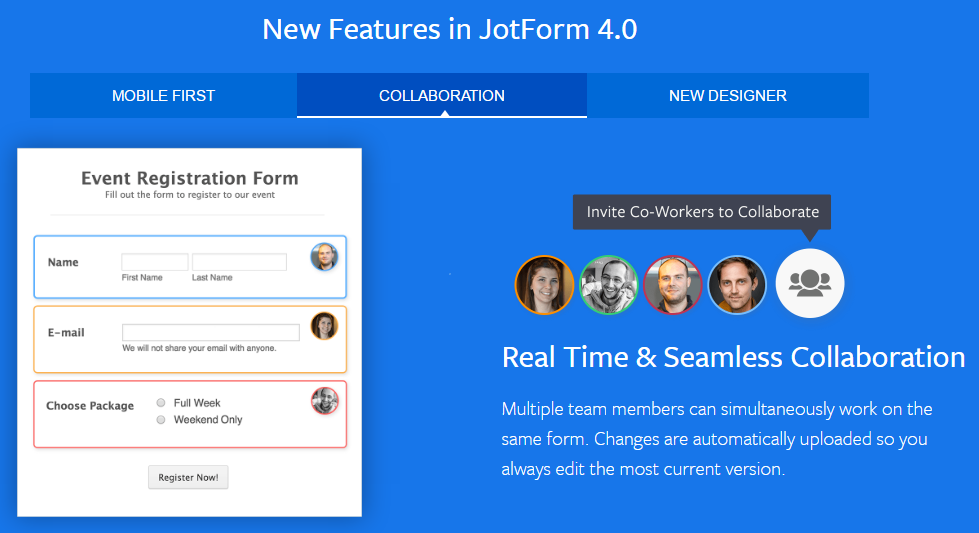Click the collaborator avatar in the Name field
The height and width of the screenshot is (533, 979).
click(324, 257)
